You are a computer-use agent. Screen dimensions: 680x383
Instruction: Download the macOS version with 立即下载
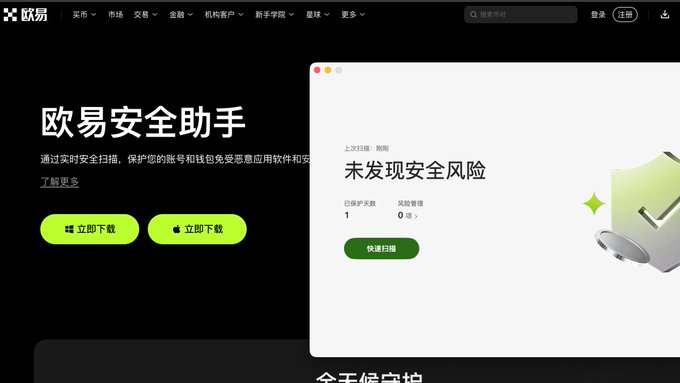click(x=197, y=229)
